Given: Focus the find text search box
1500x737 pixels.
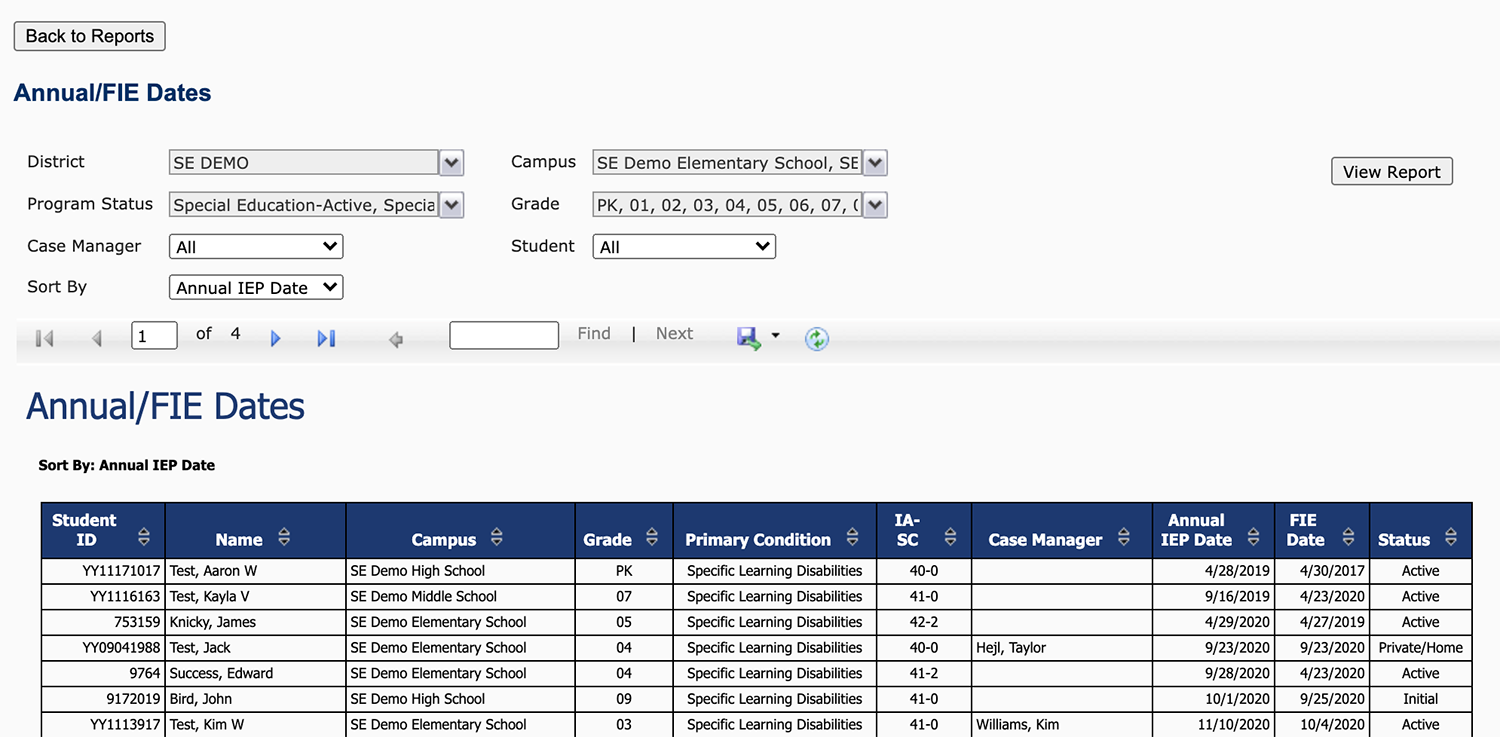Looking at the screenshot, I should 504,335.
